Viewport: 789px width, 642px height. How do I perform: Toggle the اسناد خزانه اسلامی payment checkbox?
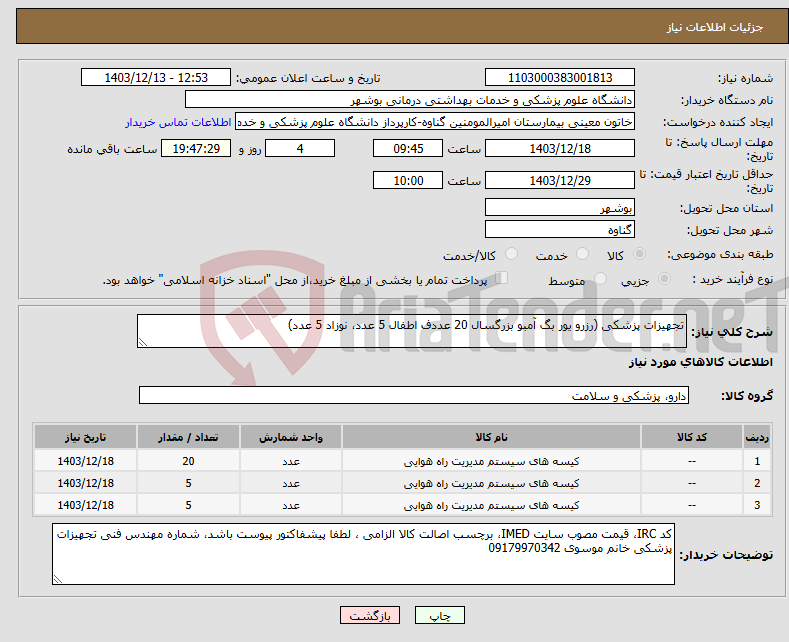[x=501, y=278]
